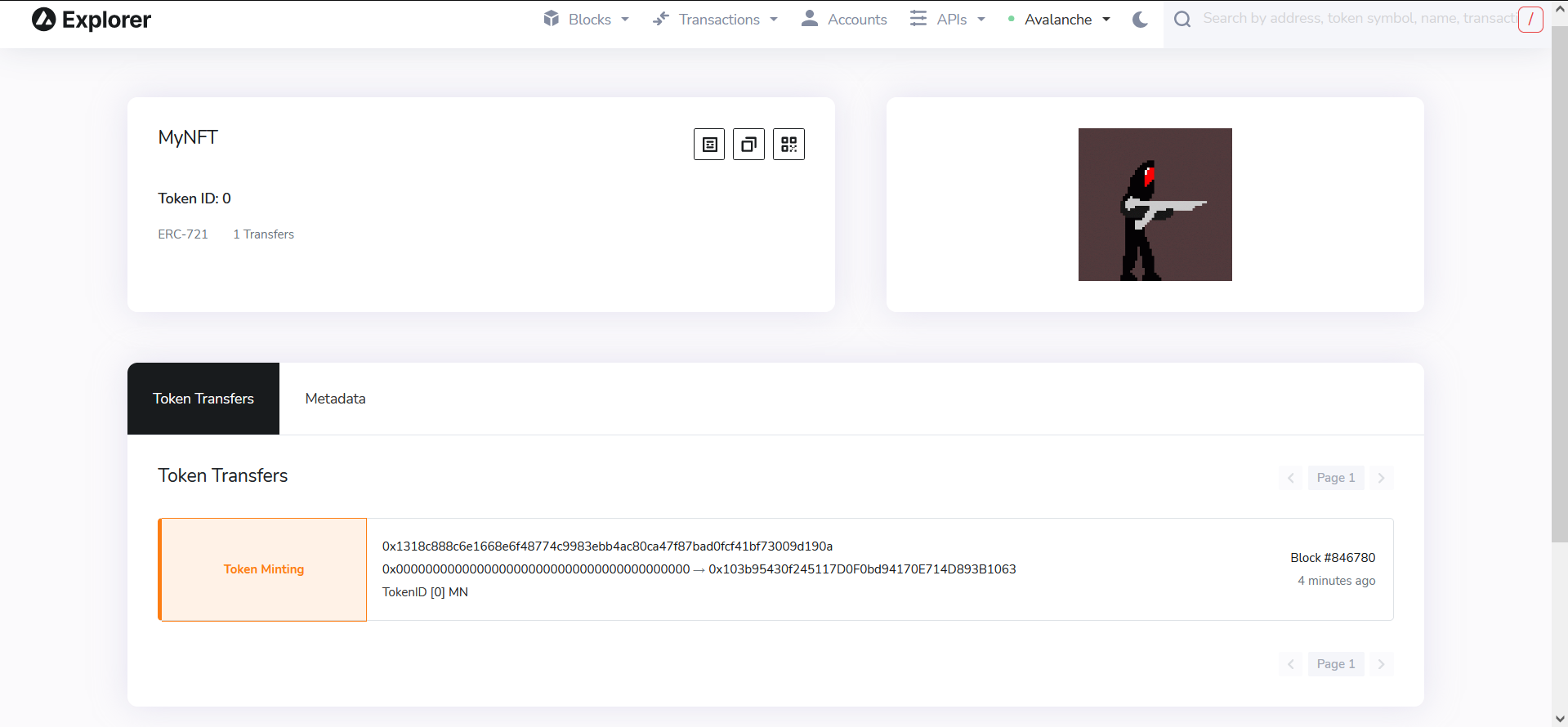This screenshot has height=727, width=1568.
Task: Click the MyNFT title
Action: pos(188,137)
